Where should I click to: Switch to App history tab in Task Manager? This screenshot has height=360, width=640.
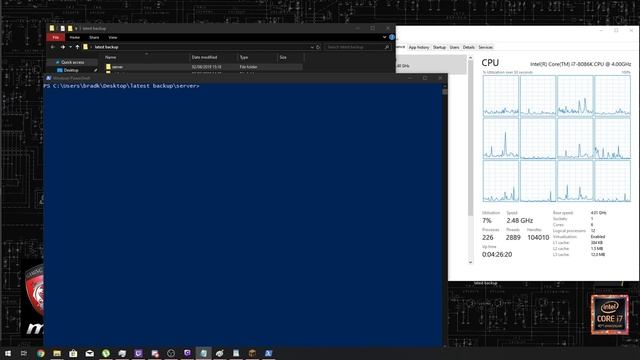click(x=419, y=47)
